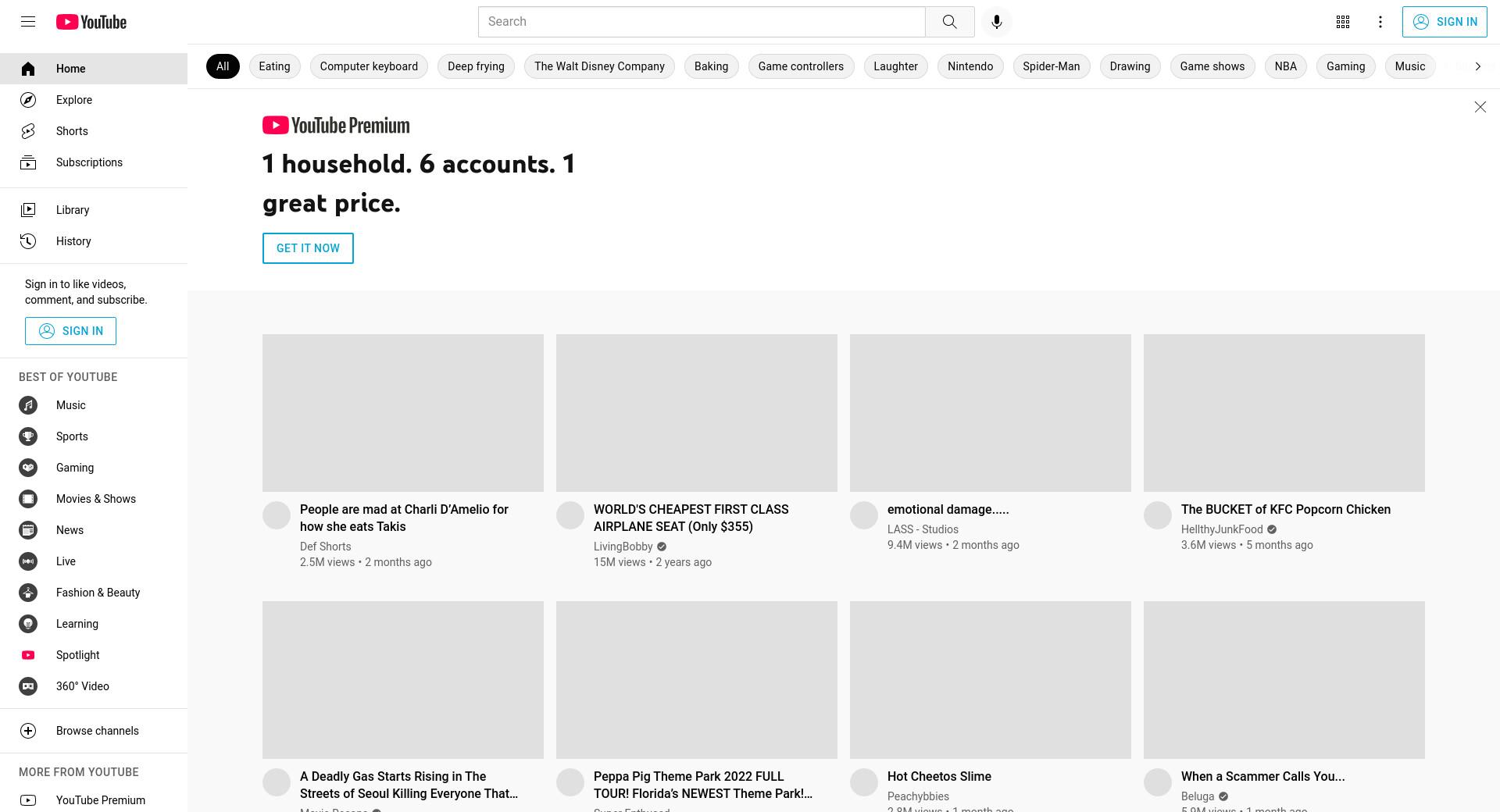Go to Home in sidebar
This screenshot has height=812, width=1500.
click(x=94, y=69)
